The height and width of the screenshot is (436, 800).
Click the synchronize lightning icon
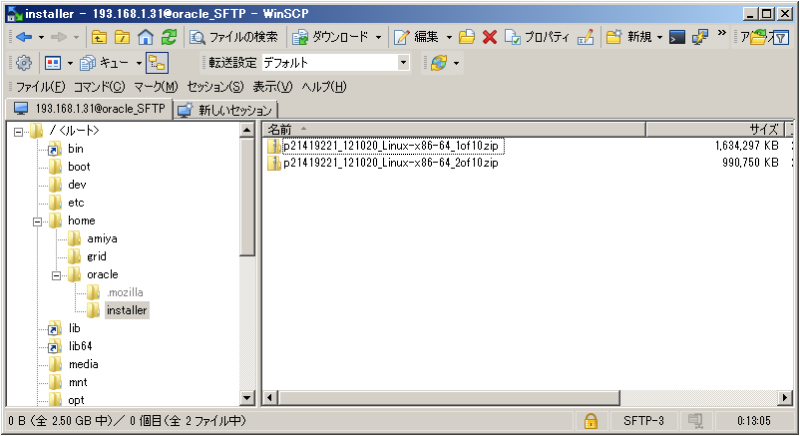tap(700, 37)
